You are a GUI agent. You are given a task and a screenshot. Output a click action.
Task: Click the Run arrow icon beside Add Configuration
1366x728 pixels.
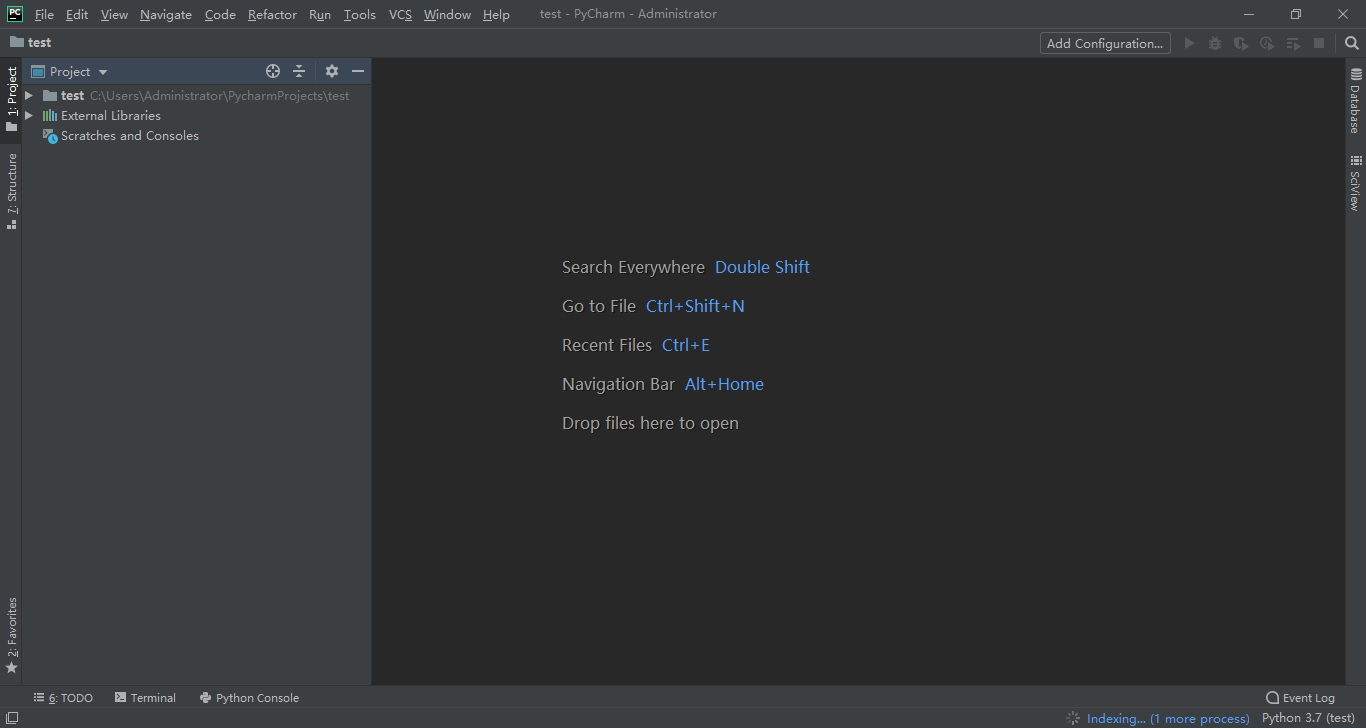(x=1189, y=43)
